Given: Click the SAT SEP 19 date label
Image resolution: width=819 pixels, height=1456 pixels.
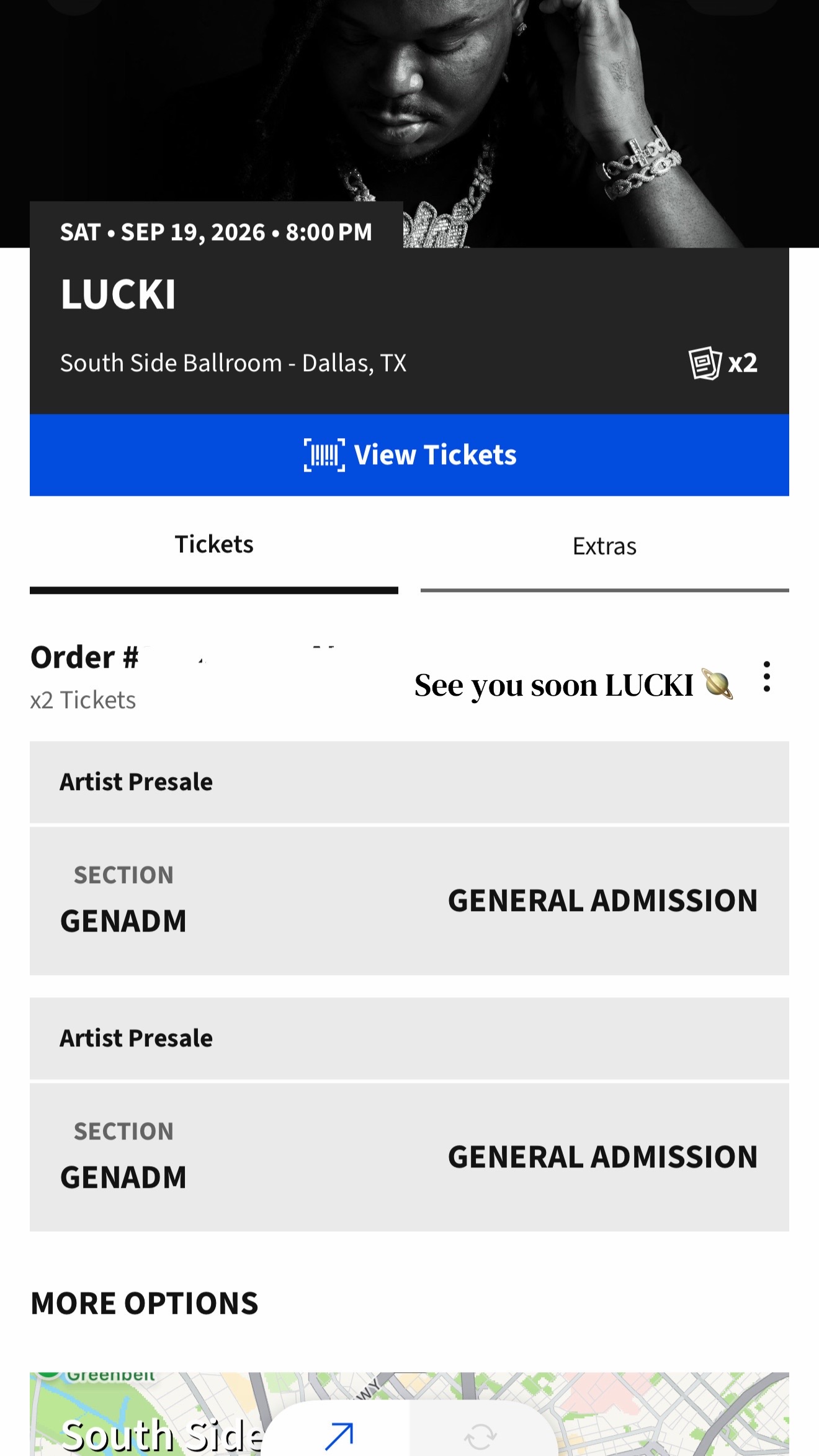Looking at the screenshot, I should tap(216, 232).
